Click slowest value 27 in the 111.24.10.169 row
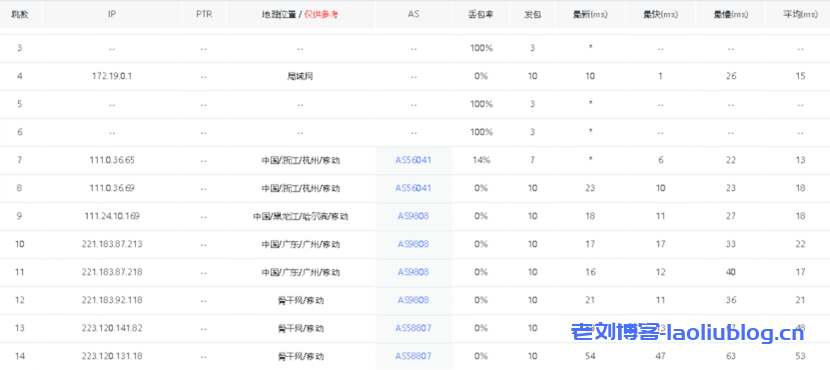The width and height of the screenshot is (830, 370). [730, 216]
